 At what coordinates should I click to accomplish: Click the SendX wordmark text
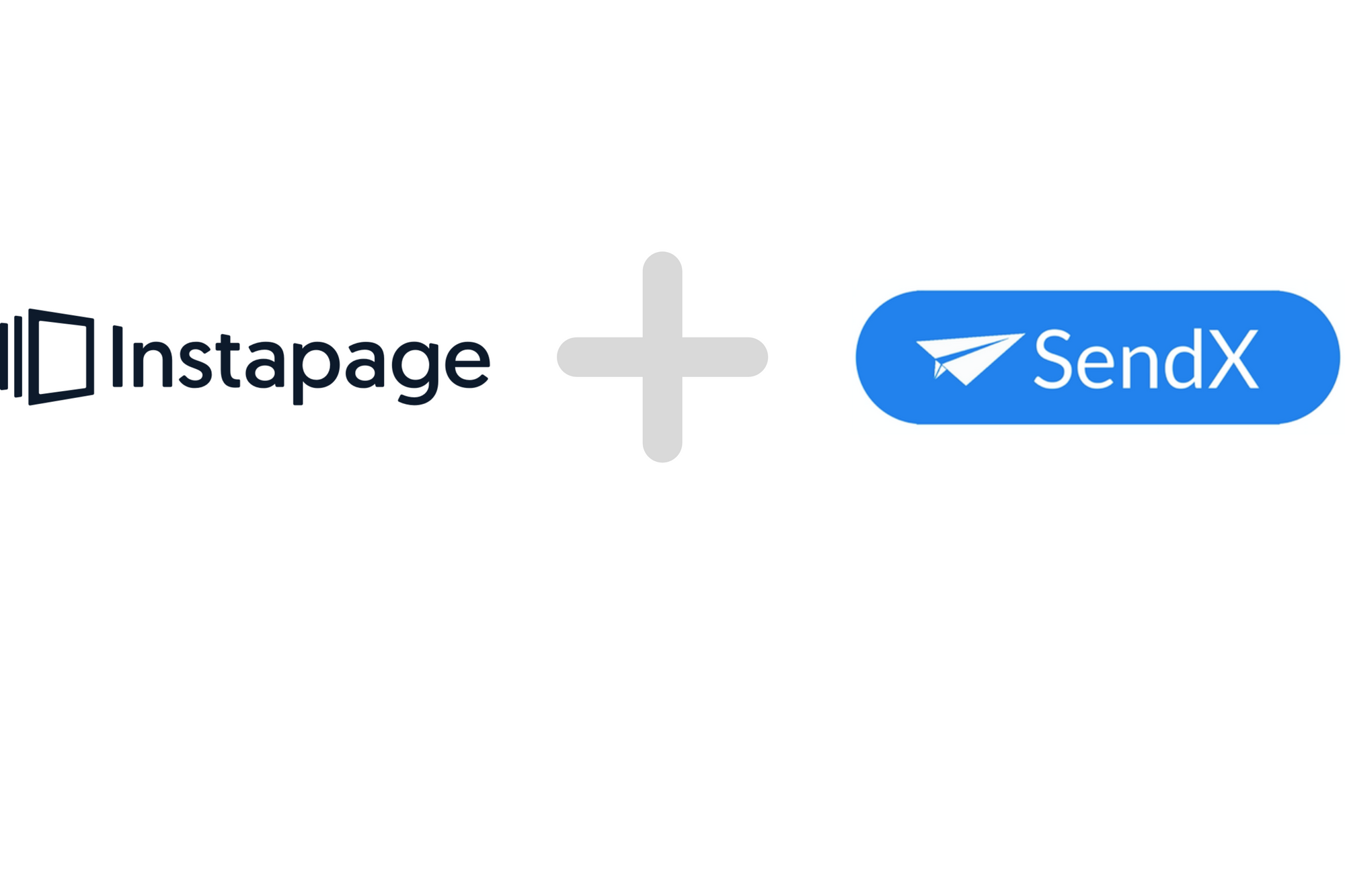1146,360
